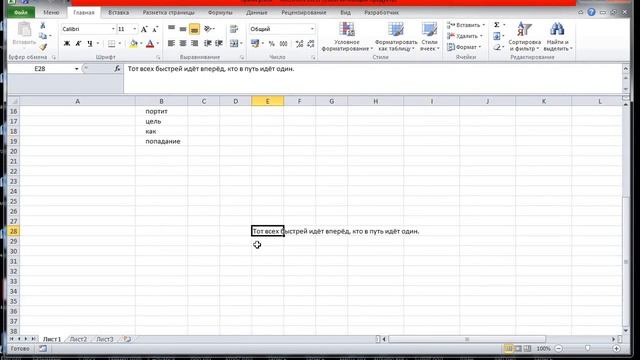Screen dimensions: 640x360
Task: Open Cell Styles (Стили ячеек)
Action: click(429, 36)
